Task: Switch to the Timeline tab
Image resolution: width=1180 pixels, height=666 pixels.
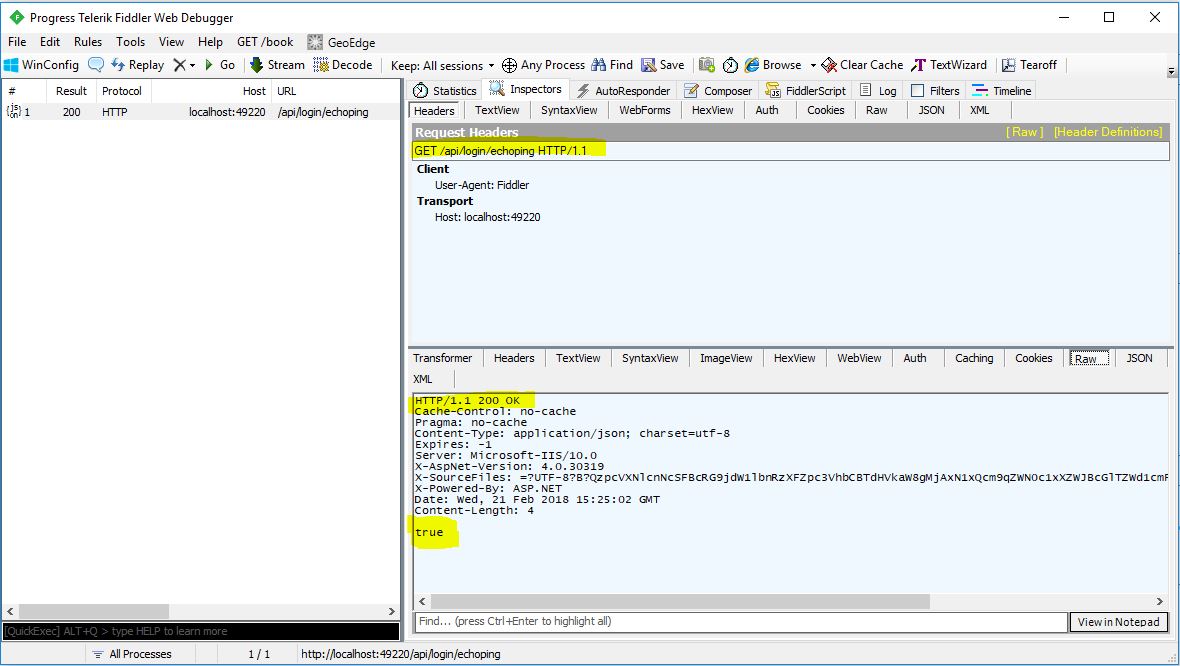Action: click(x=1001, y=90)
